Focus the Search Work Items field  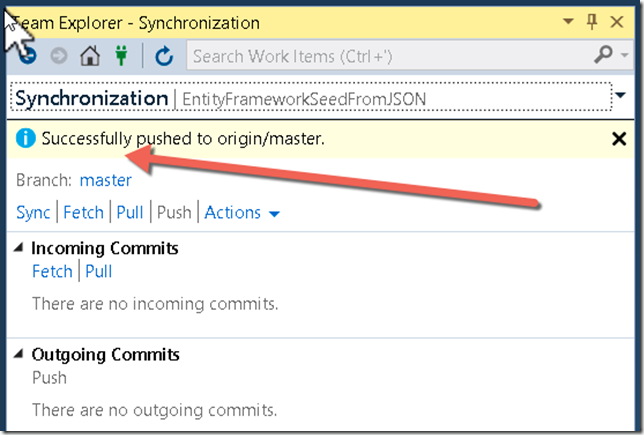[x=390, y=56]
